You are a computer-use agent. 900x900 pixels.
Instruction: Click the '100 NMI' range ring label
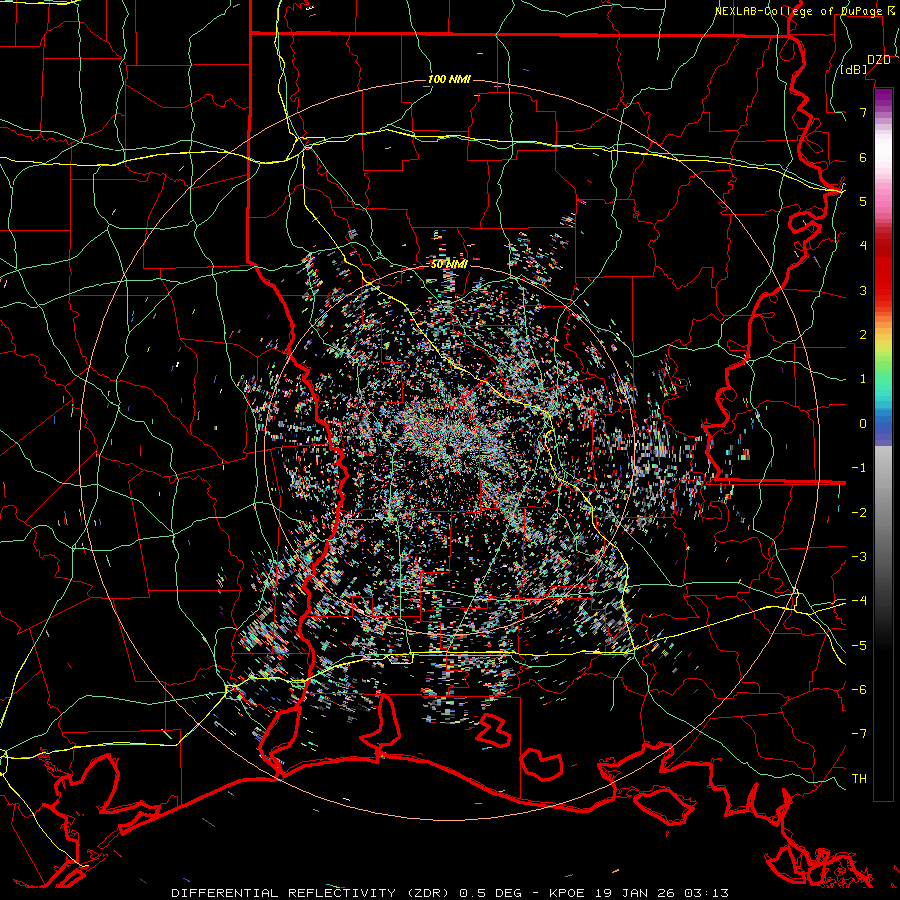[x=449, y=79]
